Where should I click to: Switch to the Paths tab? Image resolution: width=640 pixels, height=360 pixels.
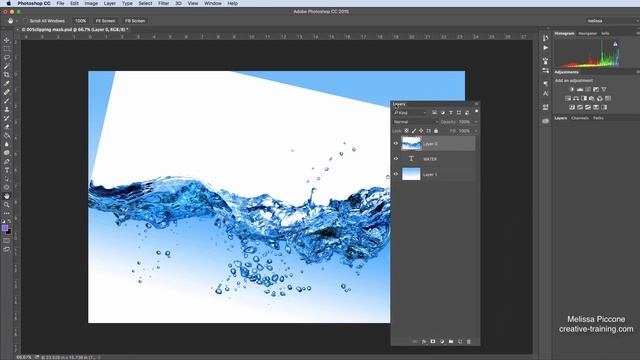click(x=598, y=118)
